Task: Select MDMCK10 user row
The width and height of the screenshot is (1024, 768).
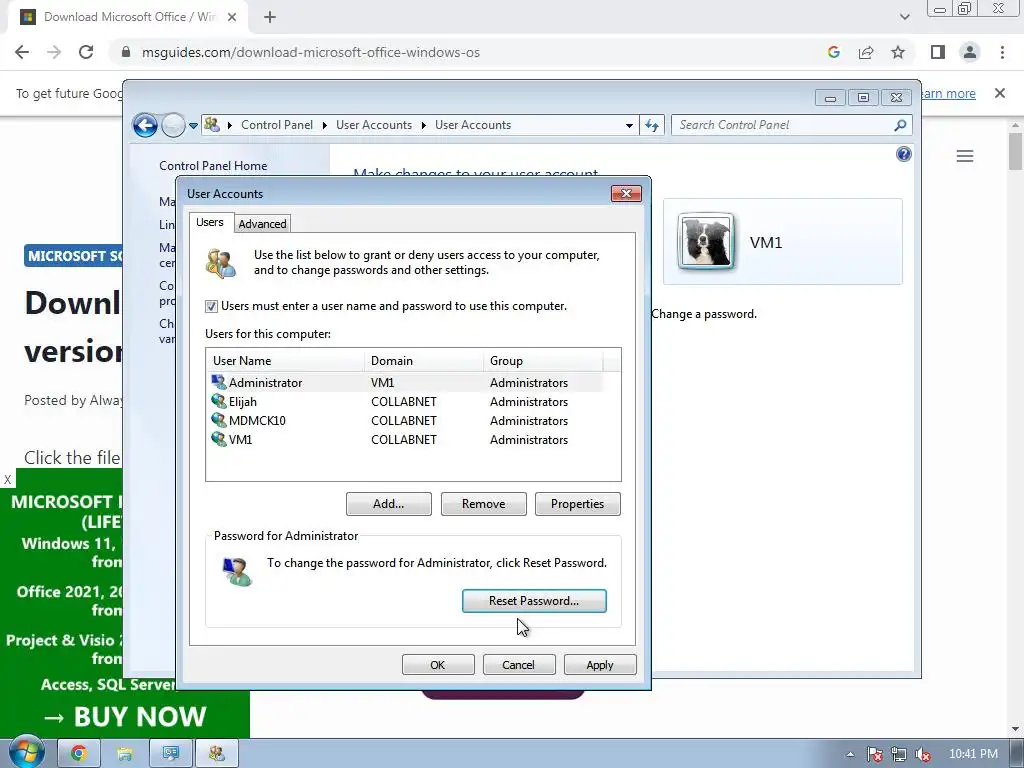Action: 405,421
